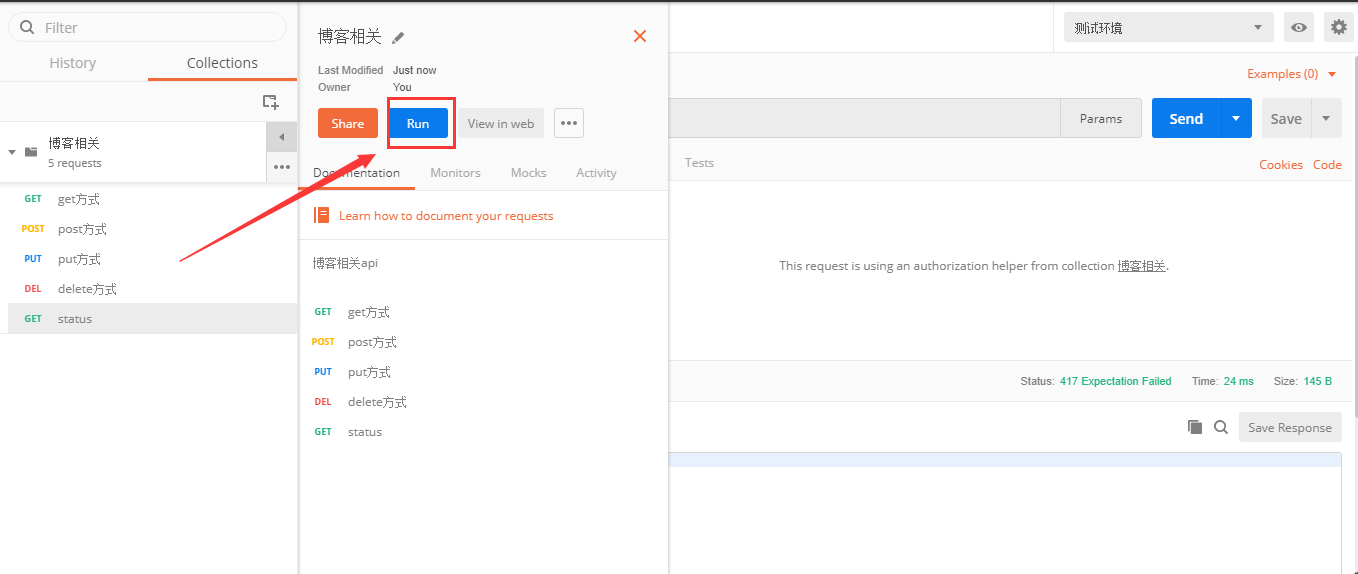Click the Run button
The width and height of the screenshot is (1358, 574).
tap(418, 123)
